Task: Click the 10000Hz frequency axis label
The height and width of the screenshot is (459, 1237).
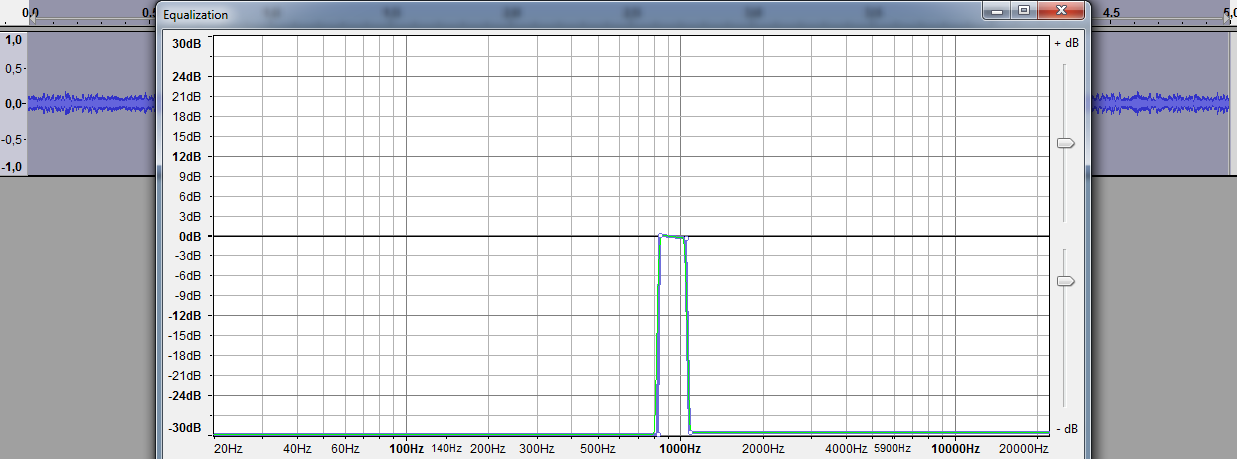Action: [x=955, y=449]
